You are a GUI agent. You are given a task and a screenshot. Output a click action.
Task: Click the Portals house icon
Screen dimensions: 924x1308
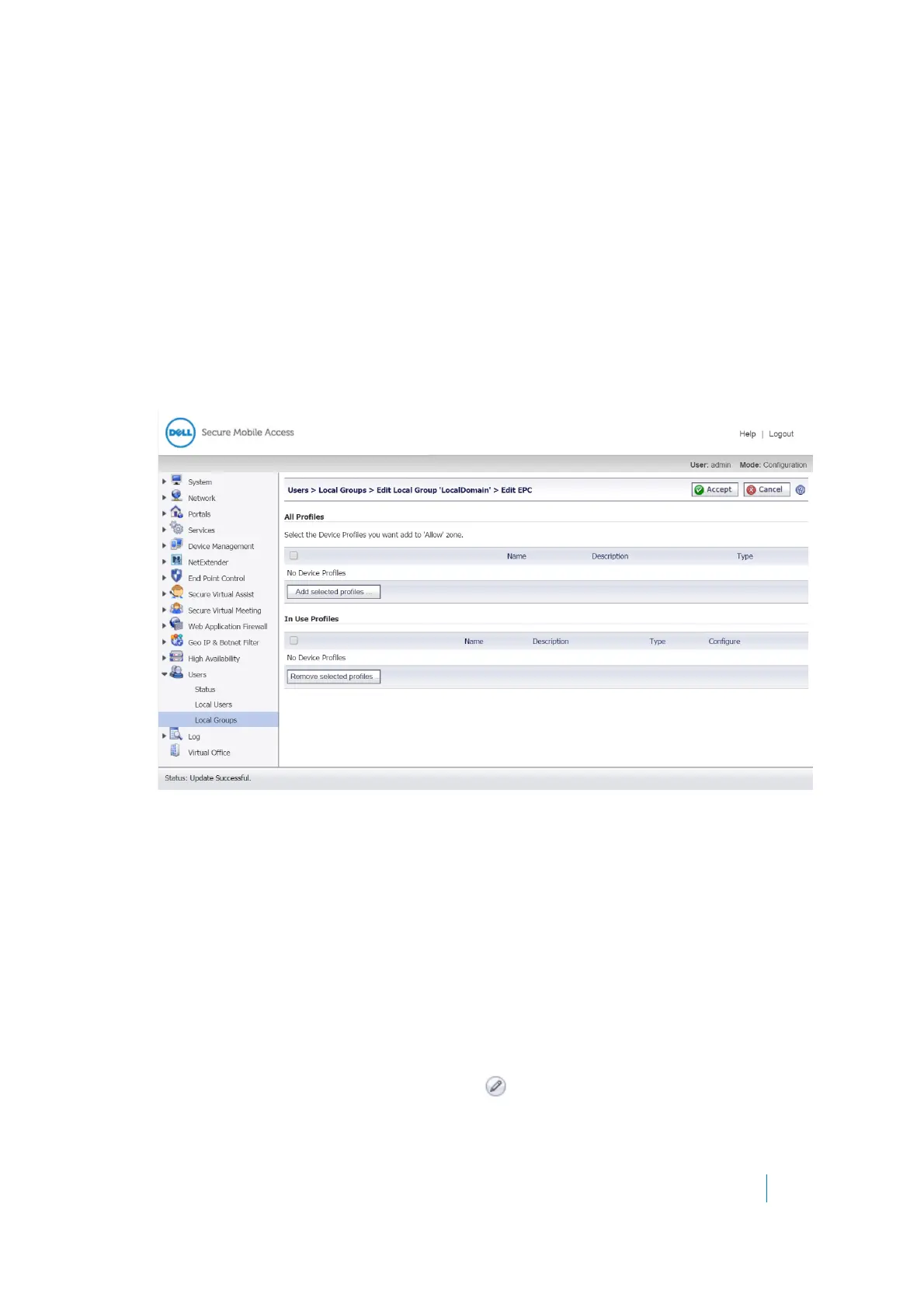click(176, 513)
